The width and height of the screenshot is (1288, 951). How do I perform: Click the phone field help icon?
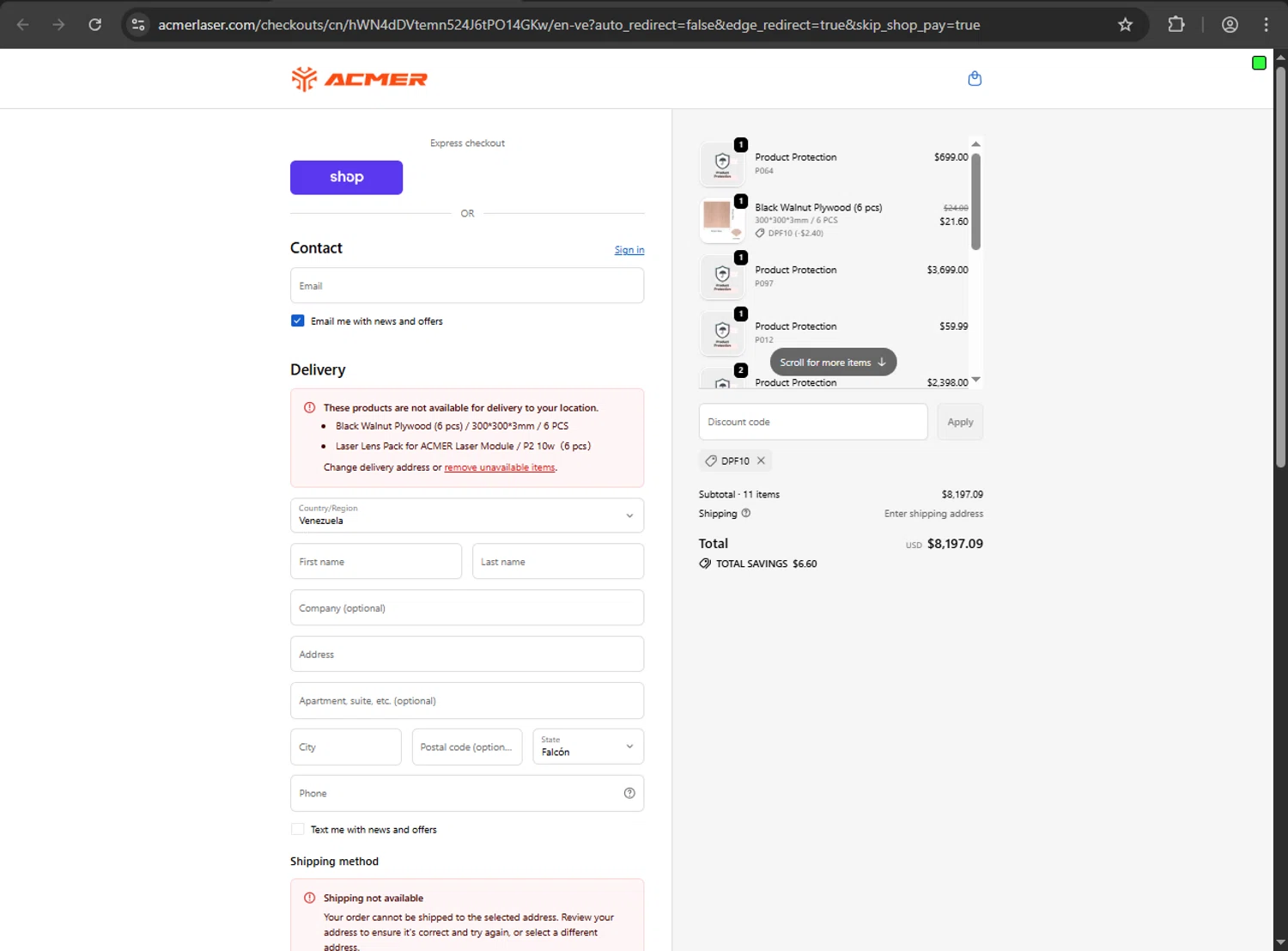[629, 793]
